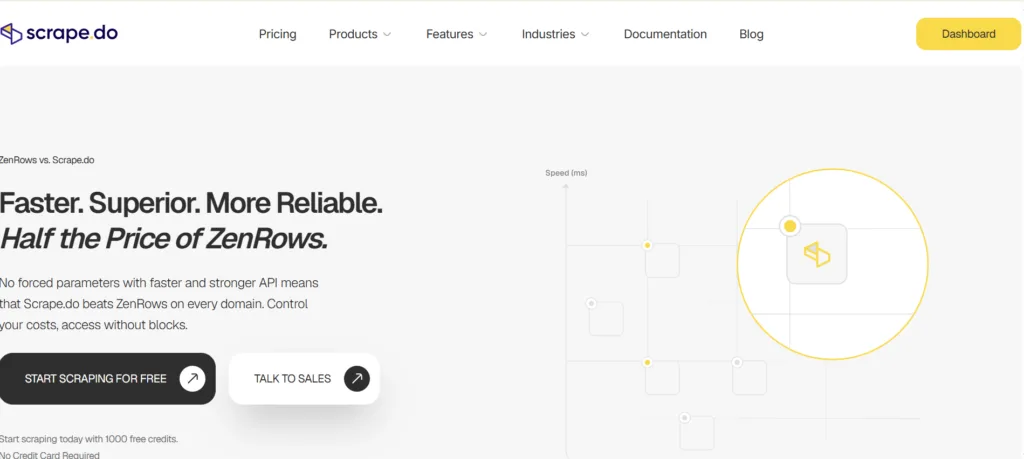Click 'Faster. Superior. More Reliable.' heading

coord(191,204)
